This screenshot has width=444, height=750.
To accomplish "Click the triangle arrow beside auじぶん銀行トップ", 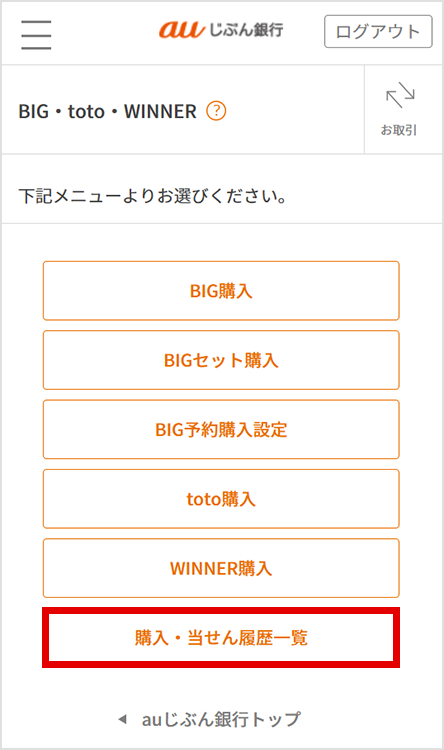I will click(x=122, y=719).
